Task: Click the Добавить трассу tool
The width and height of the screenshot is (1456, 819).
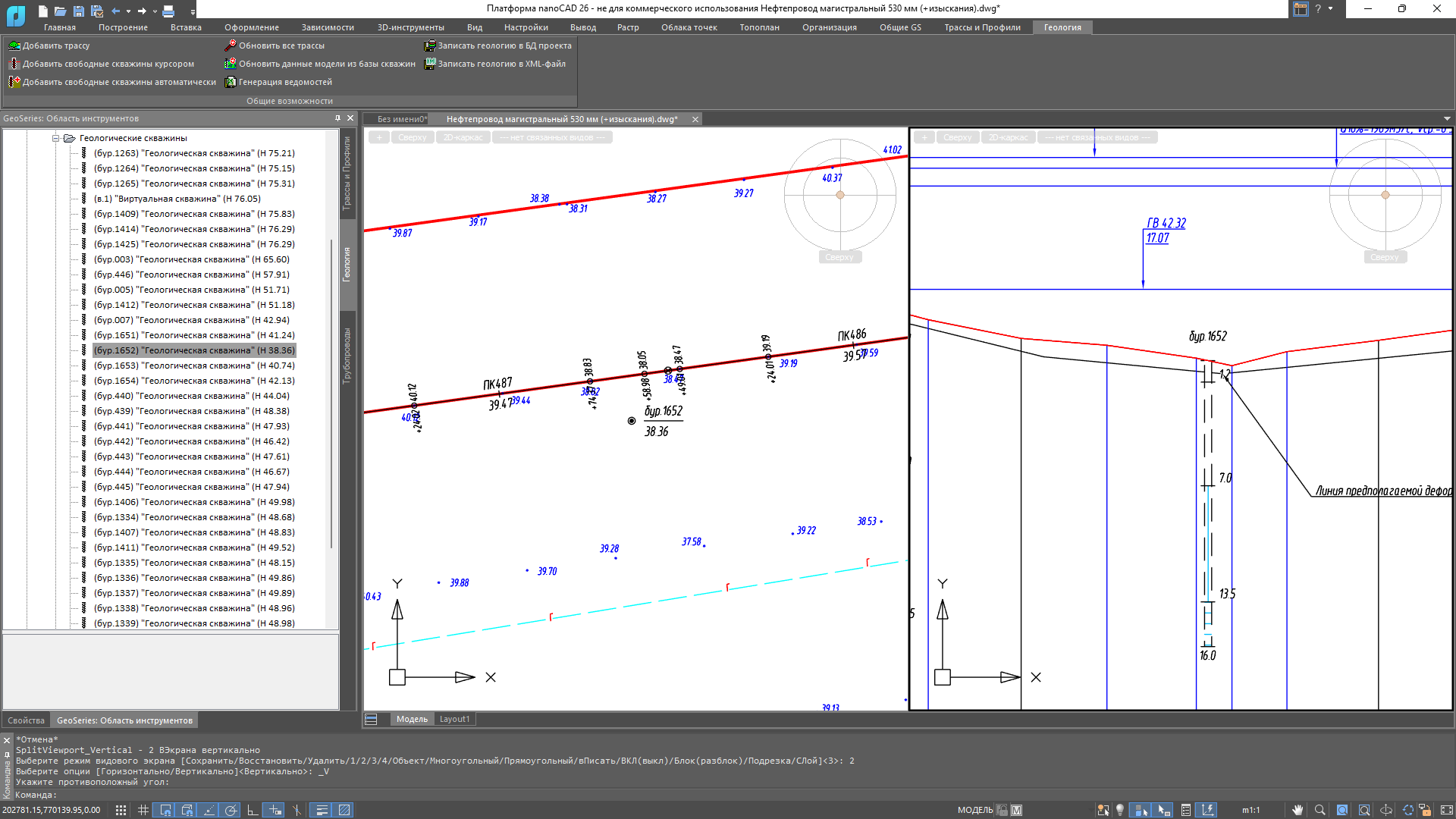Action: (x=49, y=45)
